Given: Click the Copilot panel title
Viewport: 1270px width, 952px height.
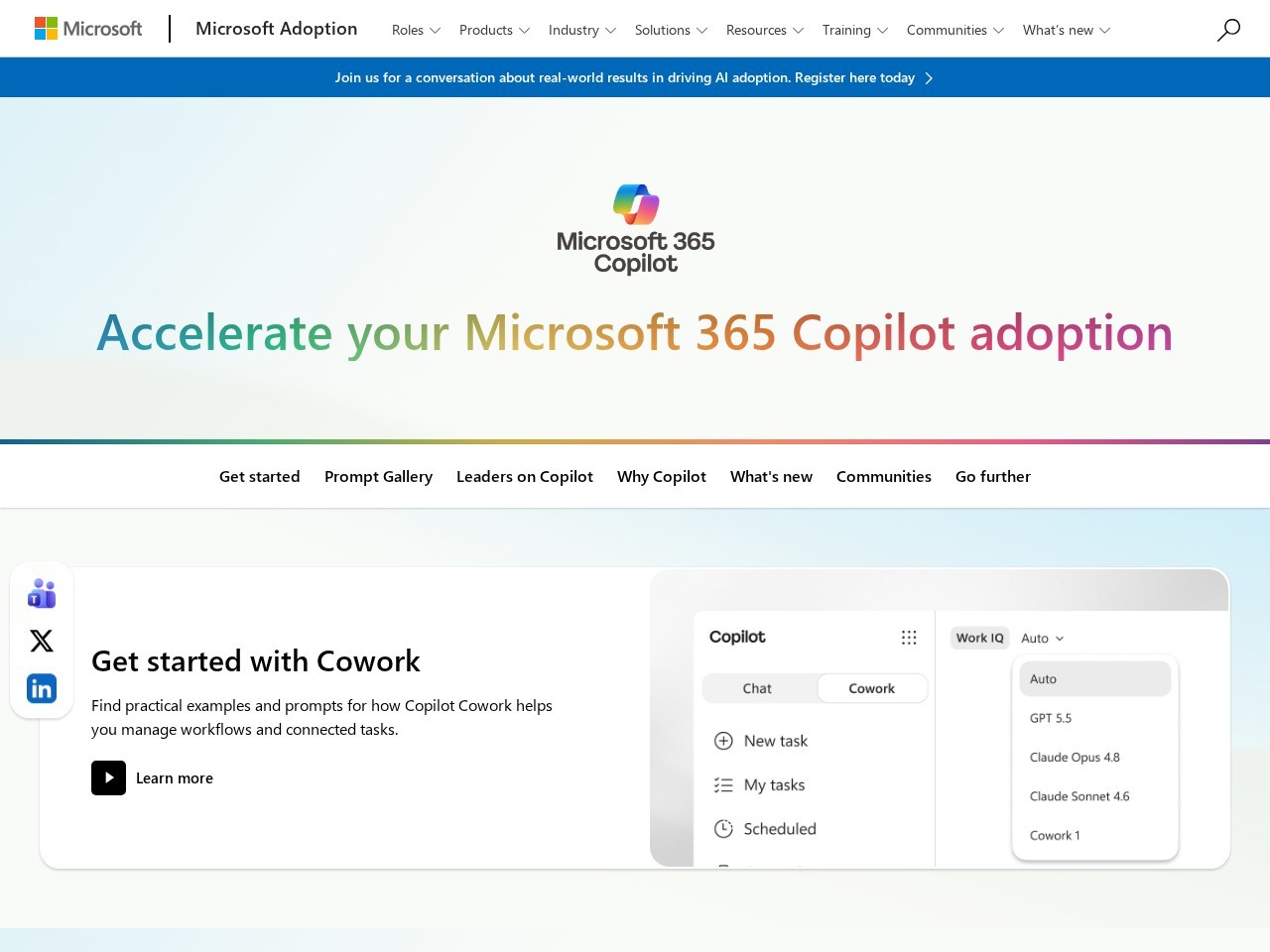Looking at the screenshot, I should (x=737, y=637).
